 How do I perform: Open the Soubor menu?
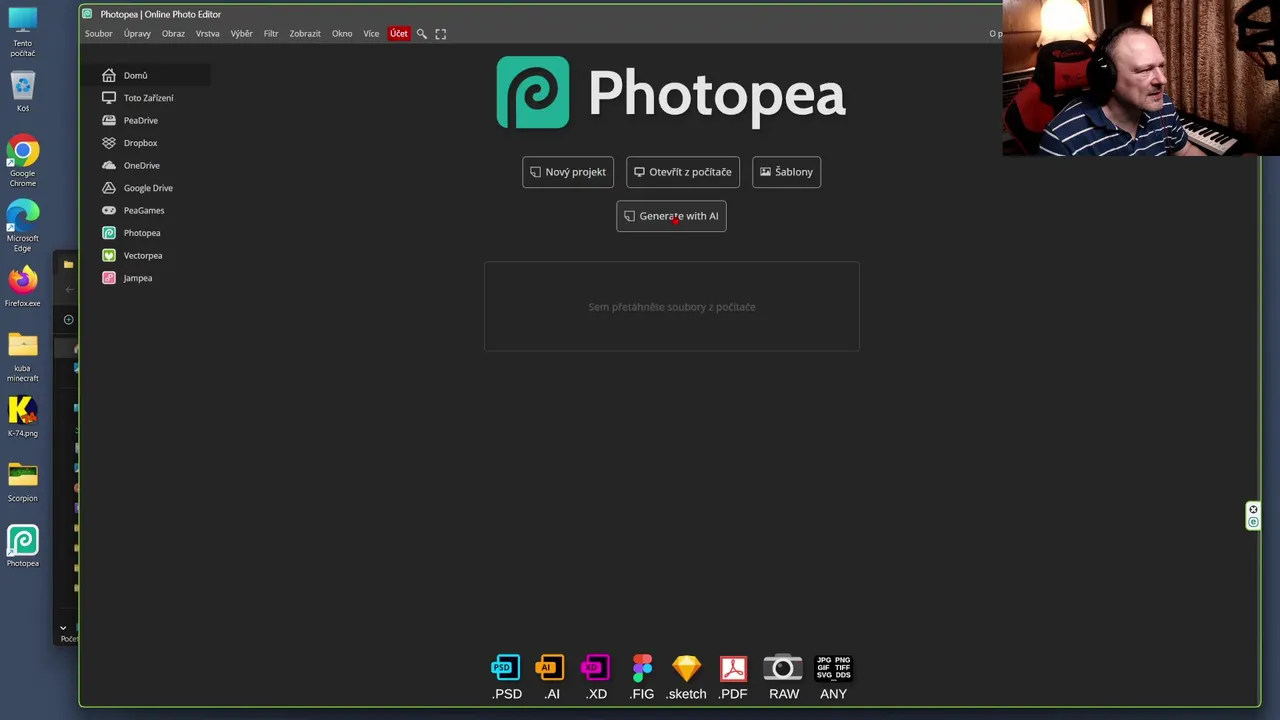click(x=98, y=34)
